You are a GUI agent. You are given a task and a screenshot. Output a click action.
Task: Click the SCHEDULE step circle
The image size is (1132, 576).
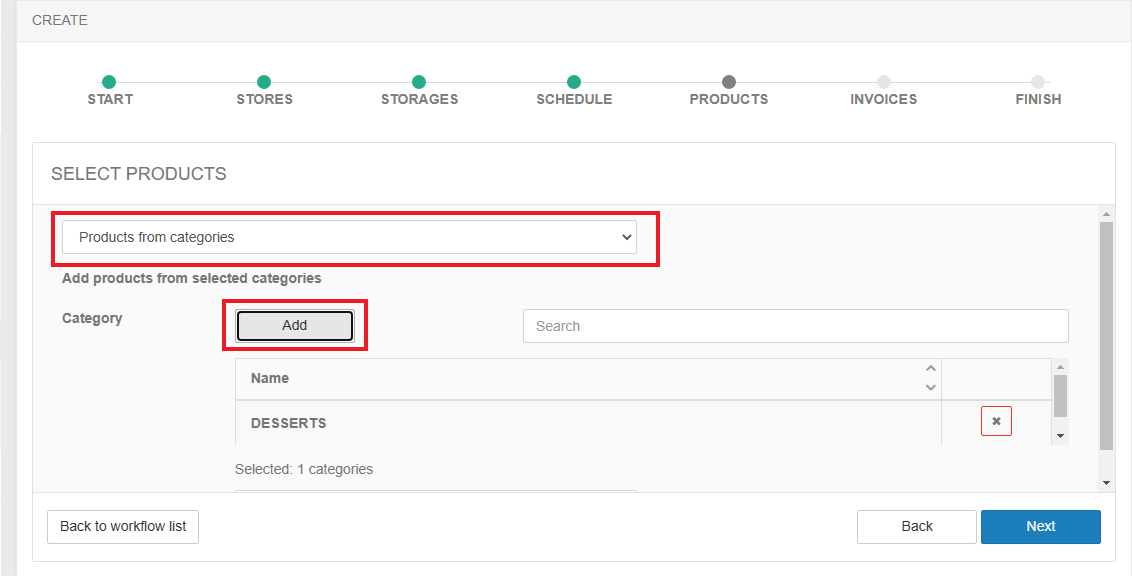click(x=574, y=82)
